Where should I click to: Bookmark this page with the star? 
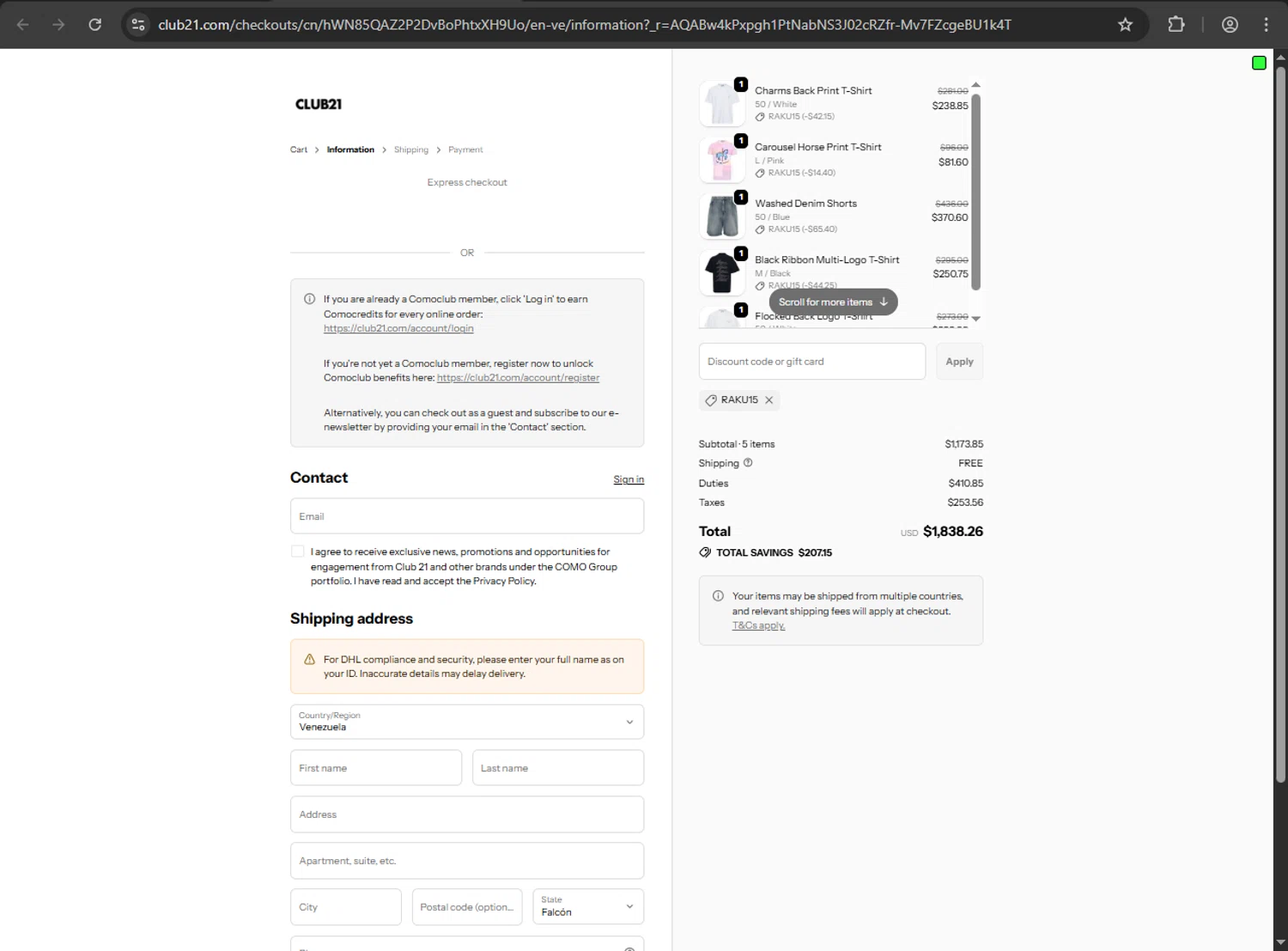point(1125,25)
